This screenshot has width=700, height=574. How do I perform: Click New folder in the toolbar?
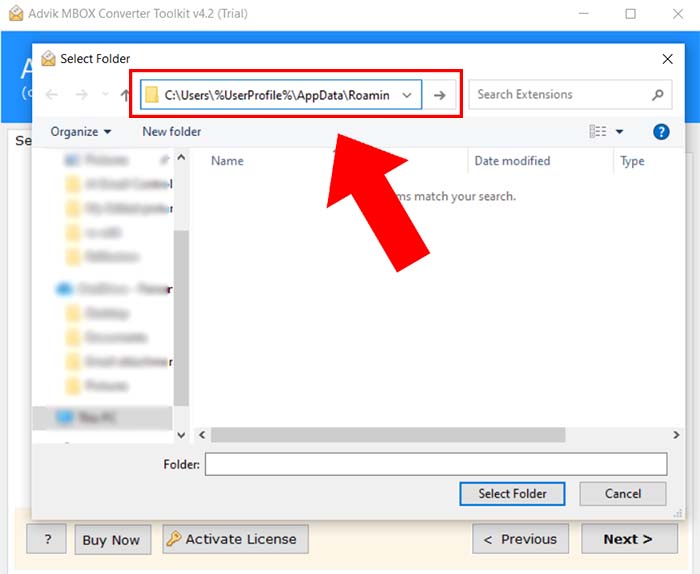[171, 132]
